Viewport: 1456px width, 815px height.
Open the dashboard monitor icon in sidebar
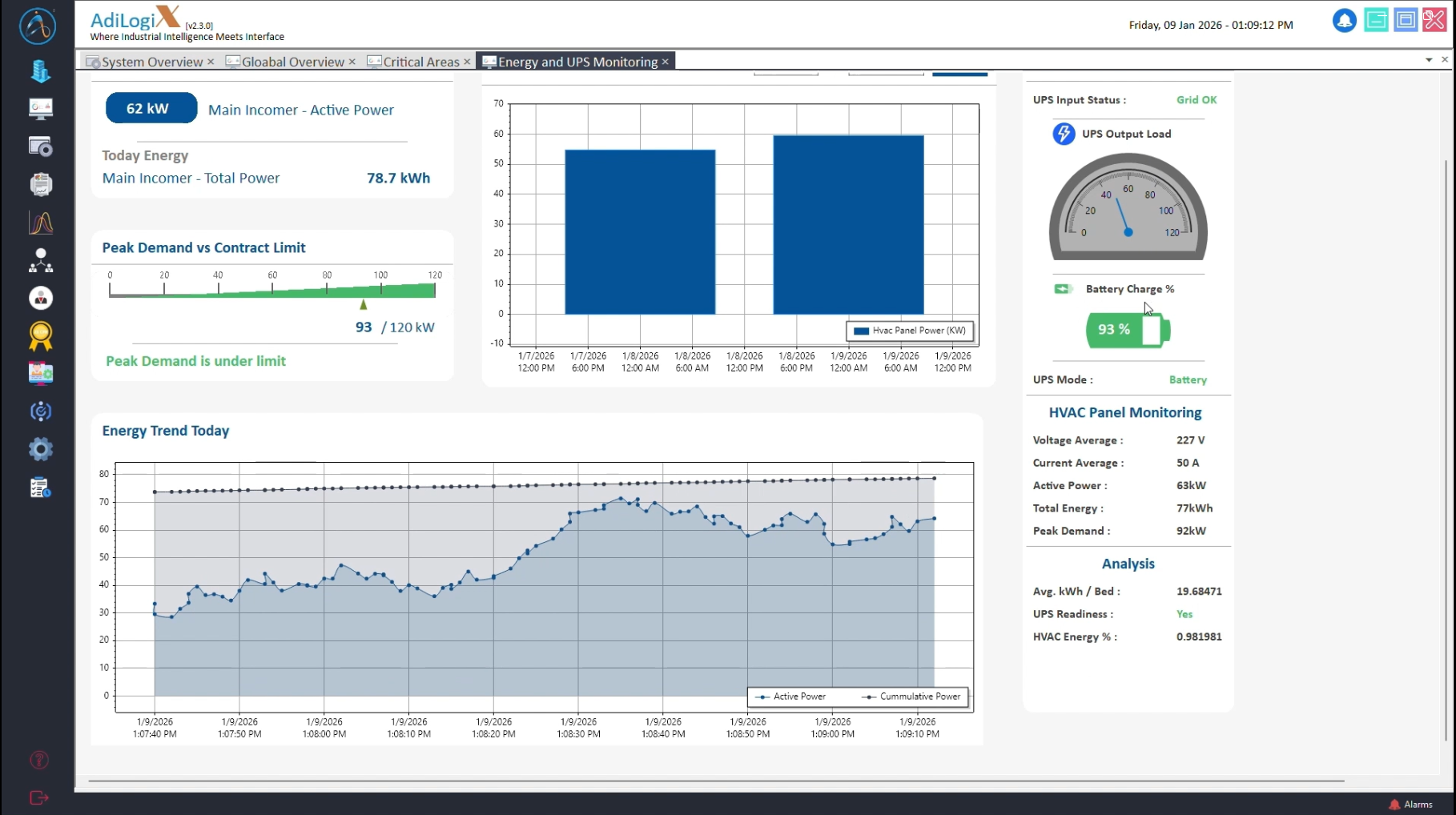pyautogui.click(x=40, y=108)
